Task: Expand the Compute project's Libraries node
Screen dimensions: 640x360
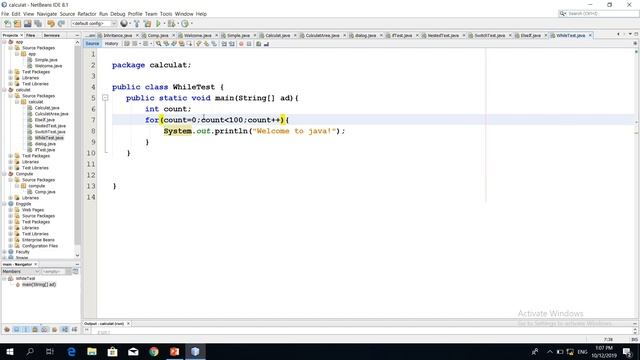Action: click(x=11, y=198)
